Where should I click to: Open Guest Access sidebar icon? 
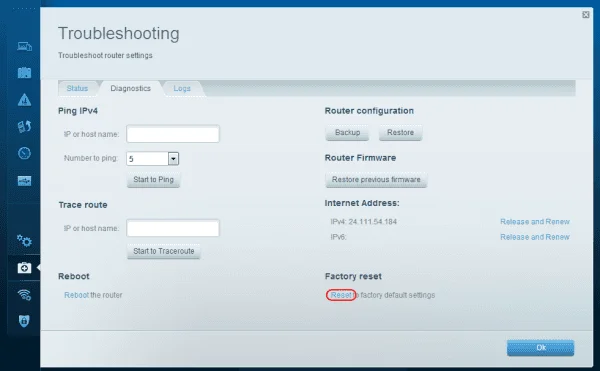24,73
